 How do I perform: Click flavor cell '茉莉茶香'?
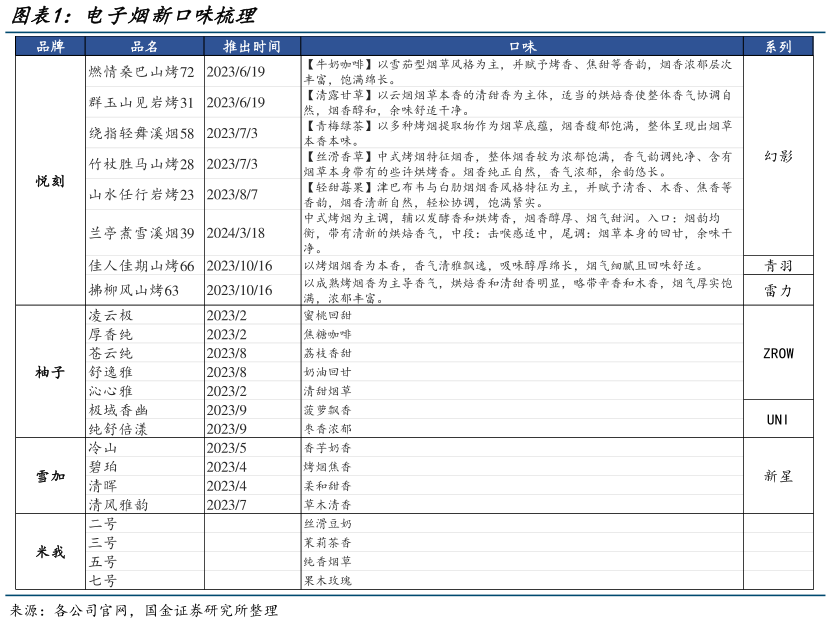click(328, 542)
